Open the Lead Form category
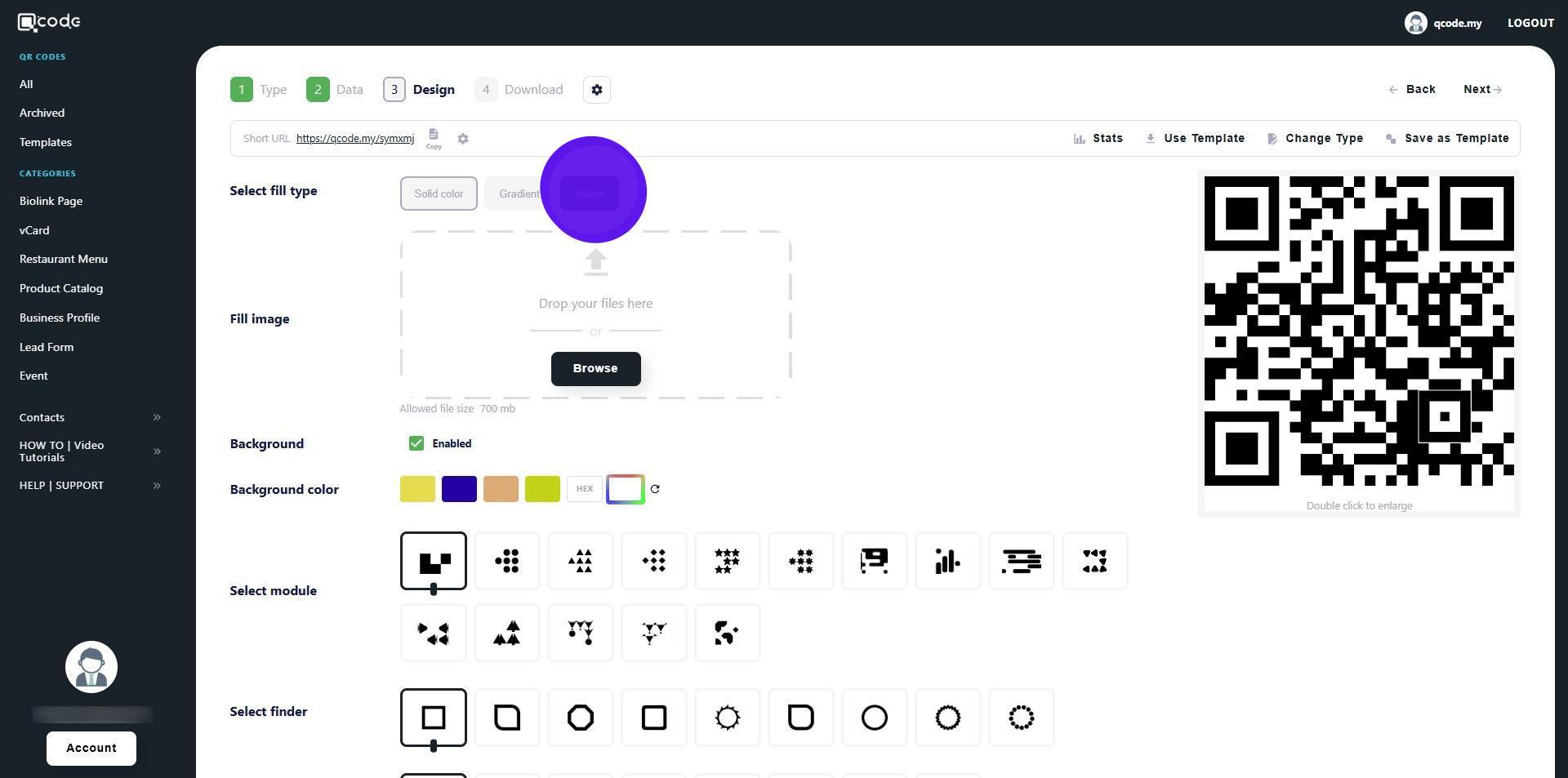Viewport: 1568px width, 778px height. 47,347
